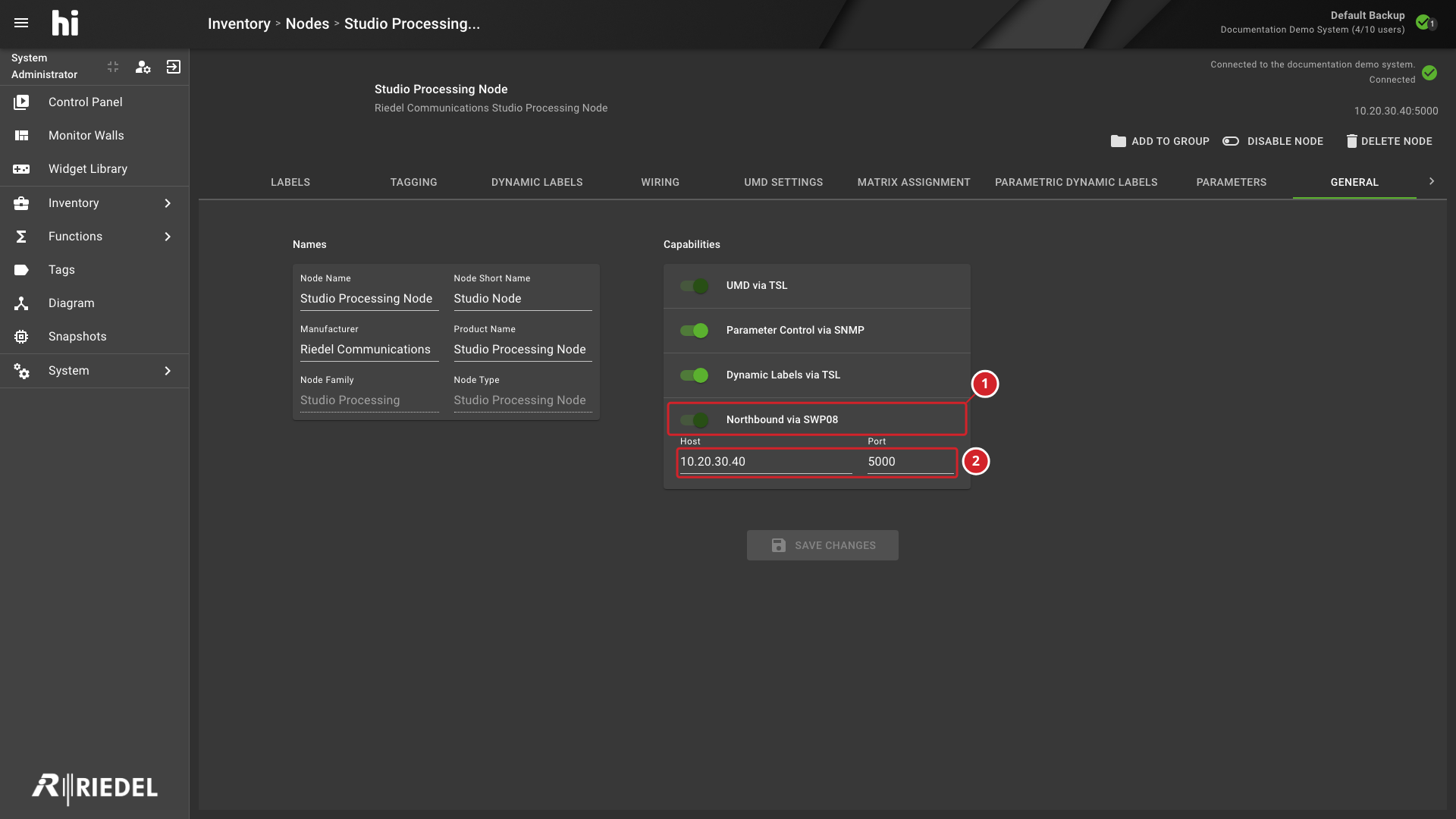Edit the Node Short Name field

point(522,299)
